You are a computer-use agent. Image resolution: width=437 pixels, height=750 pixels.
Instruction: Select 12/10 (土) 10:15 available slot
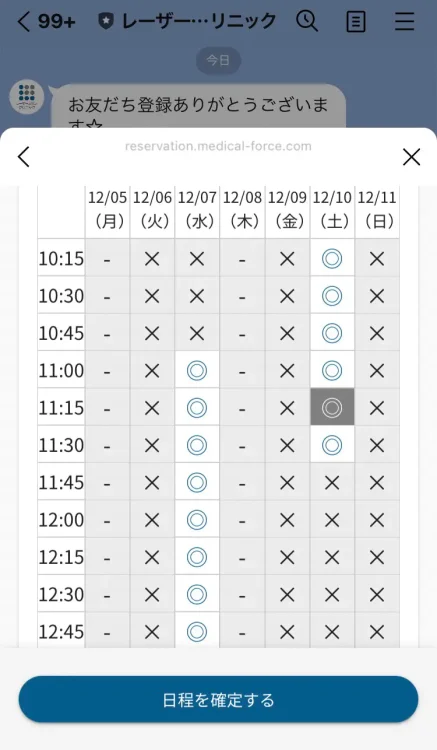[x=332, y=259]
